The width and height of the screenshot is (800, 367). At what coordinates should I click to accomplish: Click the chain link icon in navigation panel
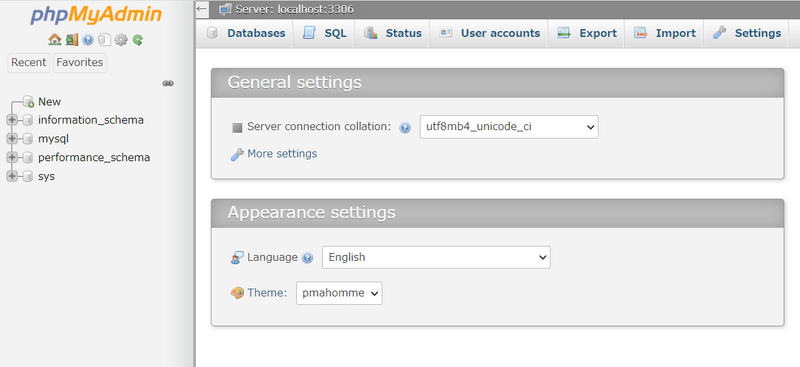pos(168,83)
